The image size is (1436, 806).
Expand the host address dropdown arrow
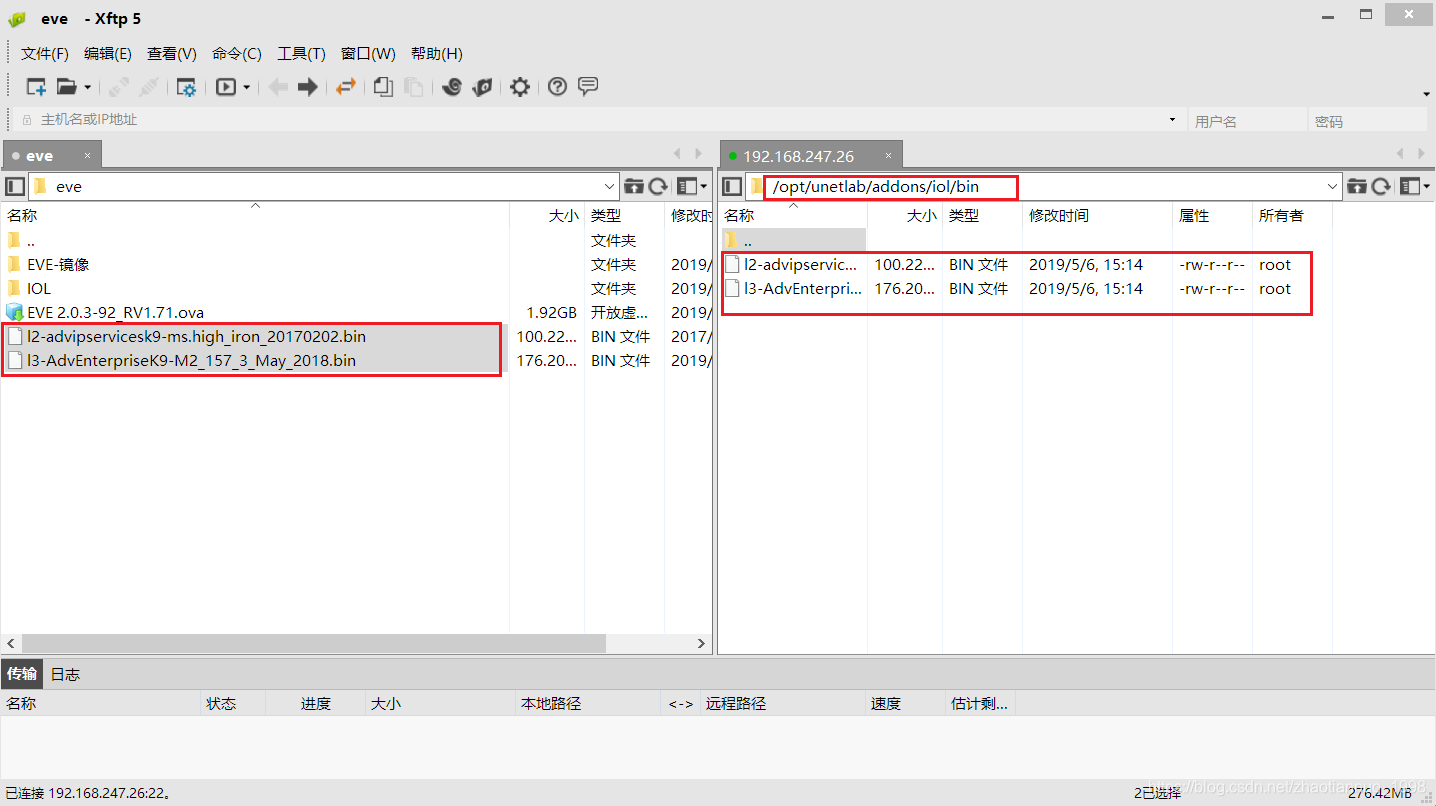(x=1172, y=120)
